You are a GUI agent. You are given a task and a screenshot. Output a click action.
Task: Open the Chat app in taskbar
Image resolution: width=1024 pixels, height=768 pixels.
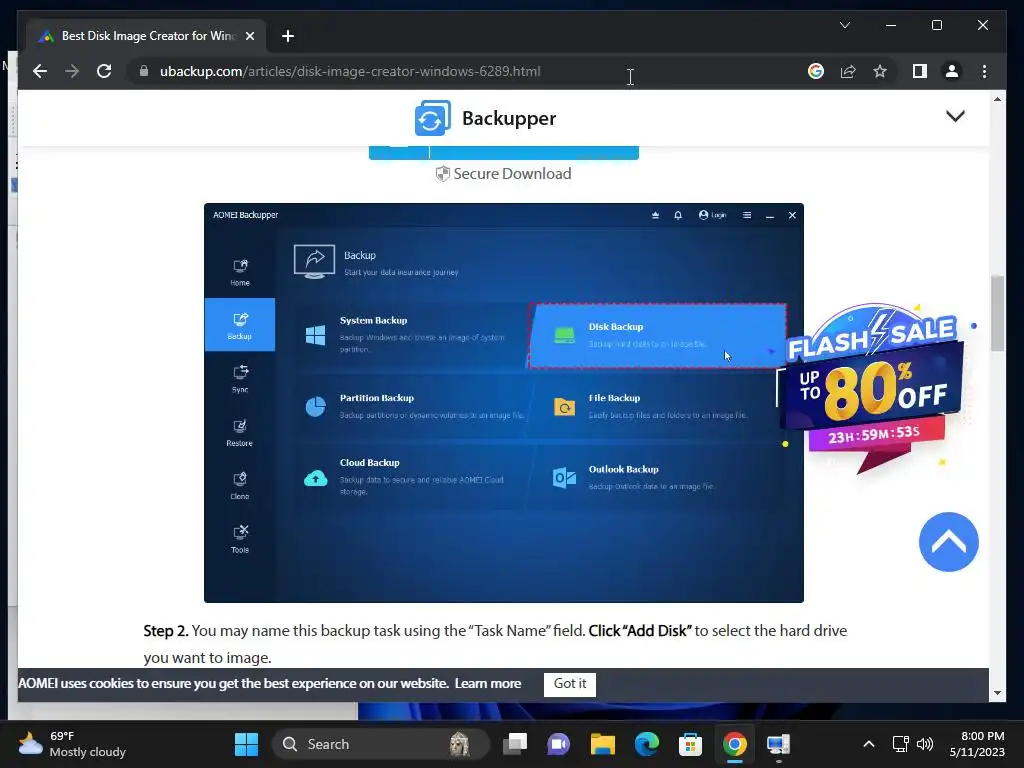click(558, 744)
